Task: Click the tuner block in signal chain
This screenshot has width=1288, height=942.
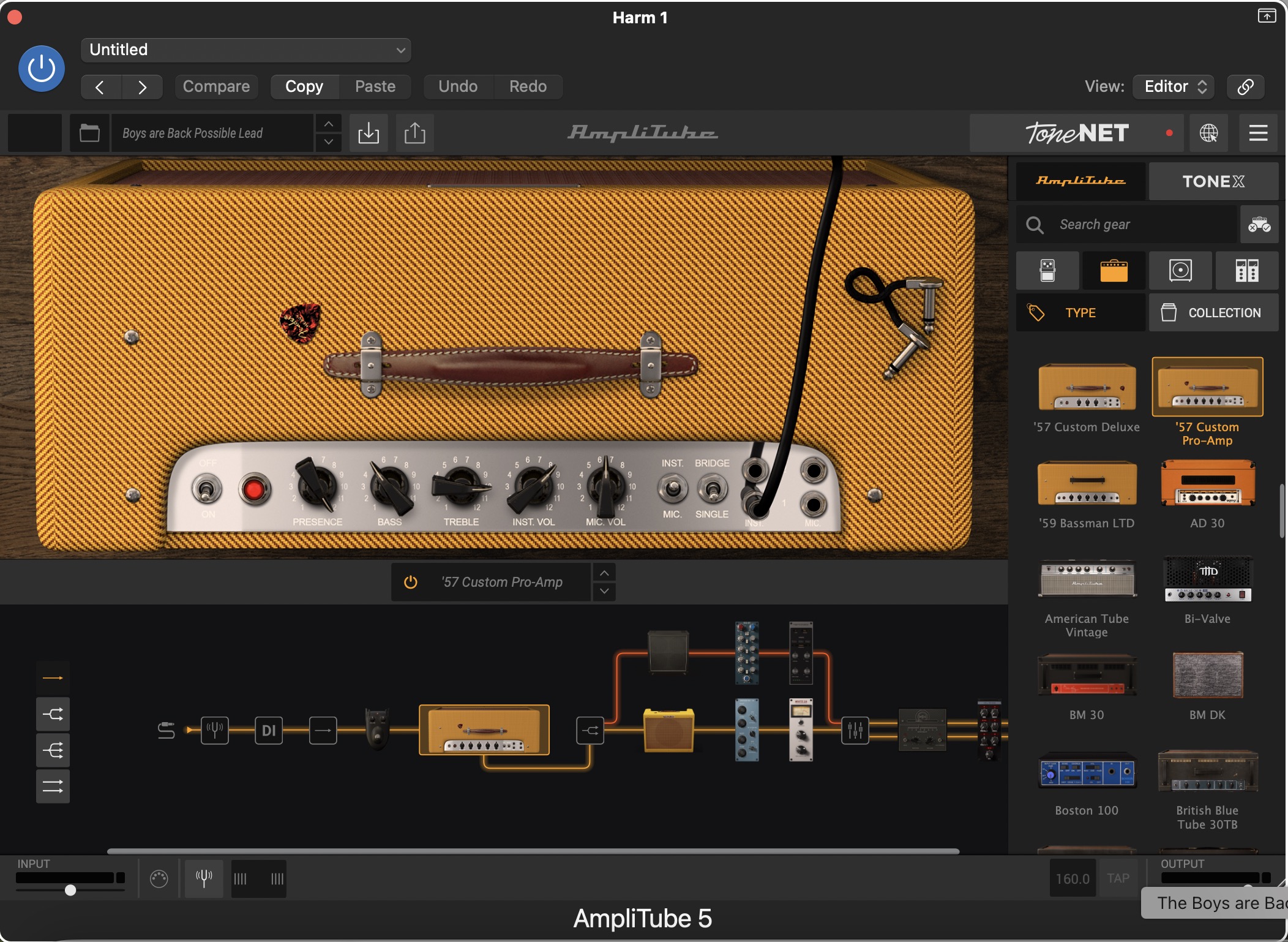Action: click(215, 730)
